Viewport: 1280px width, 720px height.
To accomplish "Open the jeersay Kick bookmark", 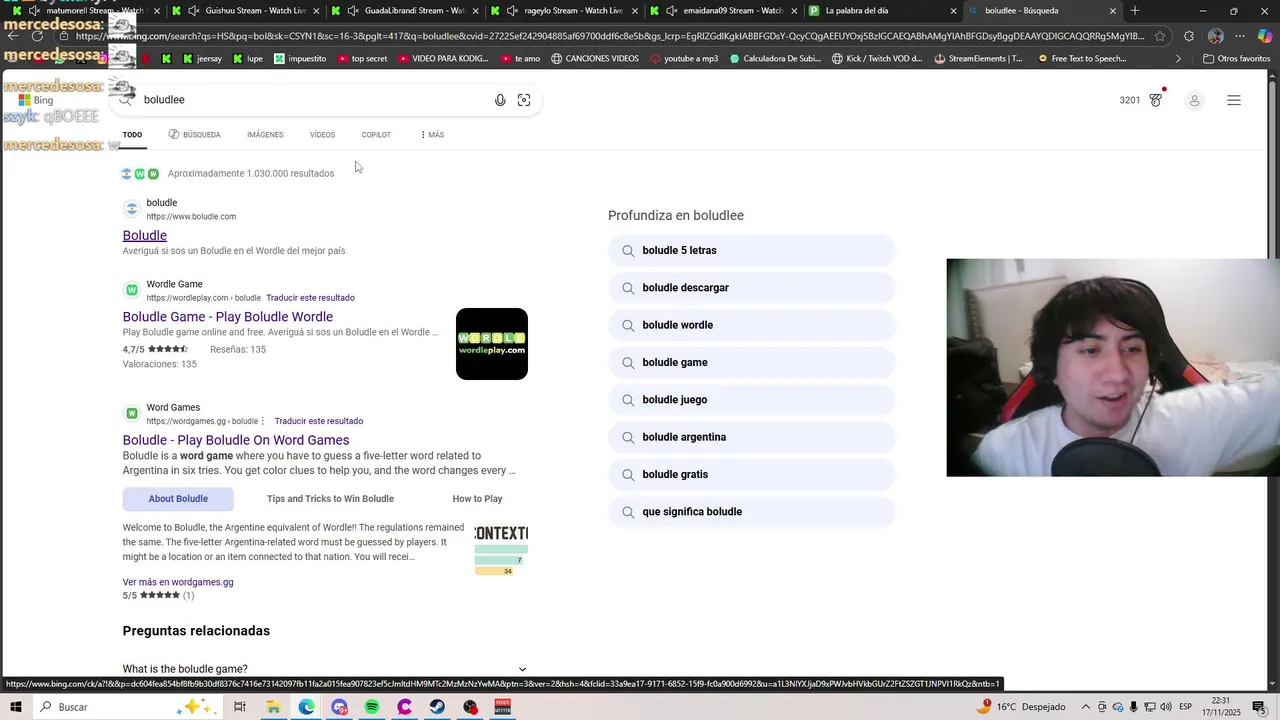I will [x=202, y=59].
